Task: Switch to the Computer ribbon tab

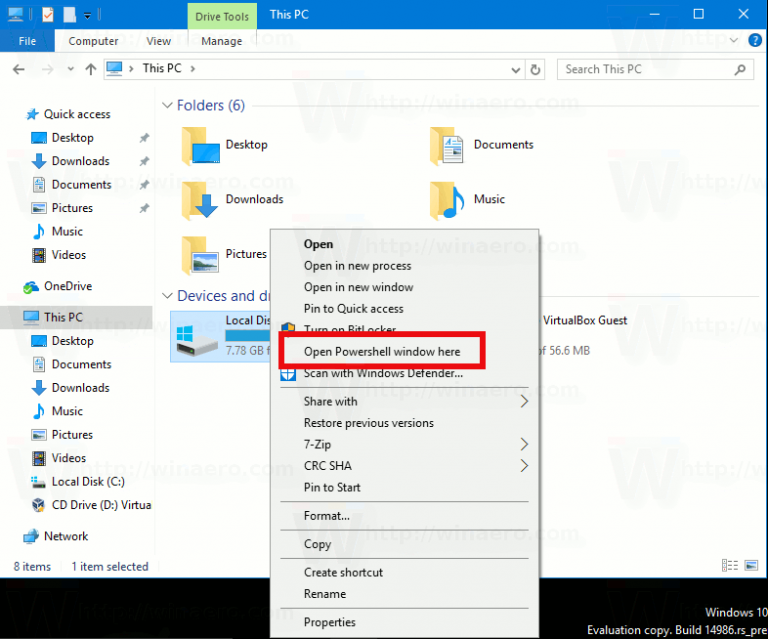Action: pos(93,41)
